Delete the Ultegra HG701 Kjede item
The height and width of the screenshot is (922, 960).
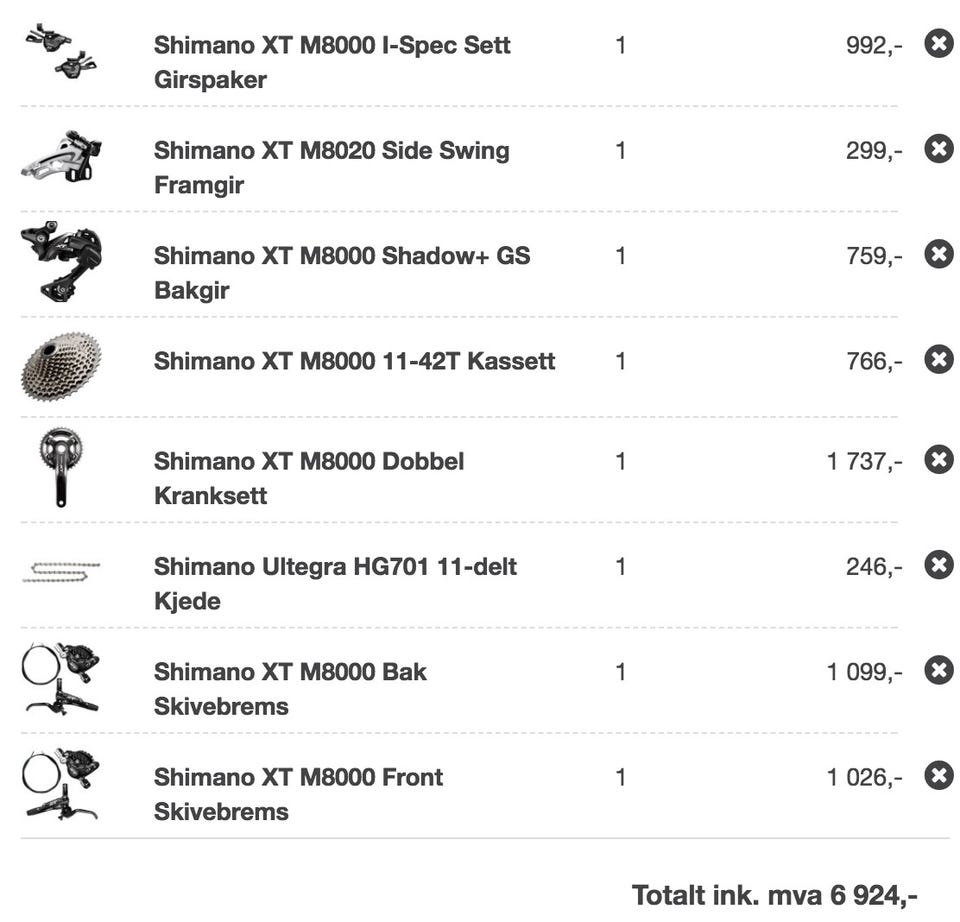(x=939, y=565)
